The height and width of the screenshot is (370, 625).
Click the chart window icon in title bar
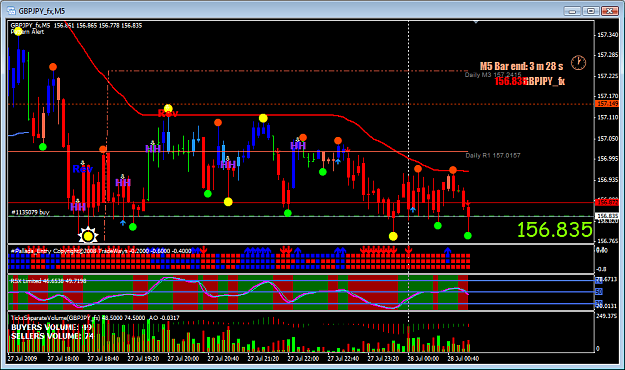[11, 11]
